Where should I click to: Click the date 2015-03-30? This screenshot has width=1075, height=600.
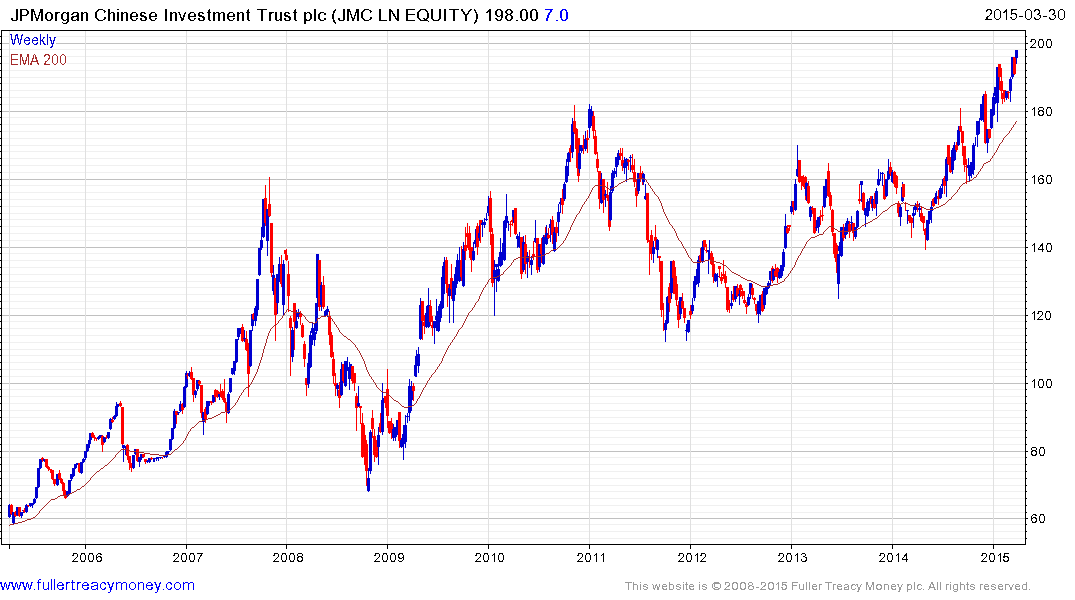tap(1025, 15)
